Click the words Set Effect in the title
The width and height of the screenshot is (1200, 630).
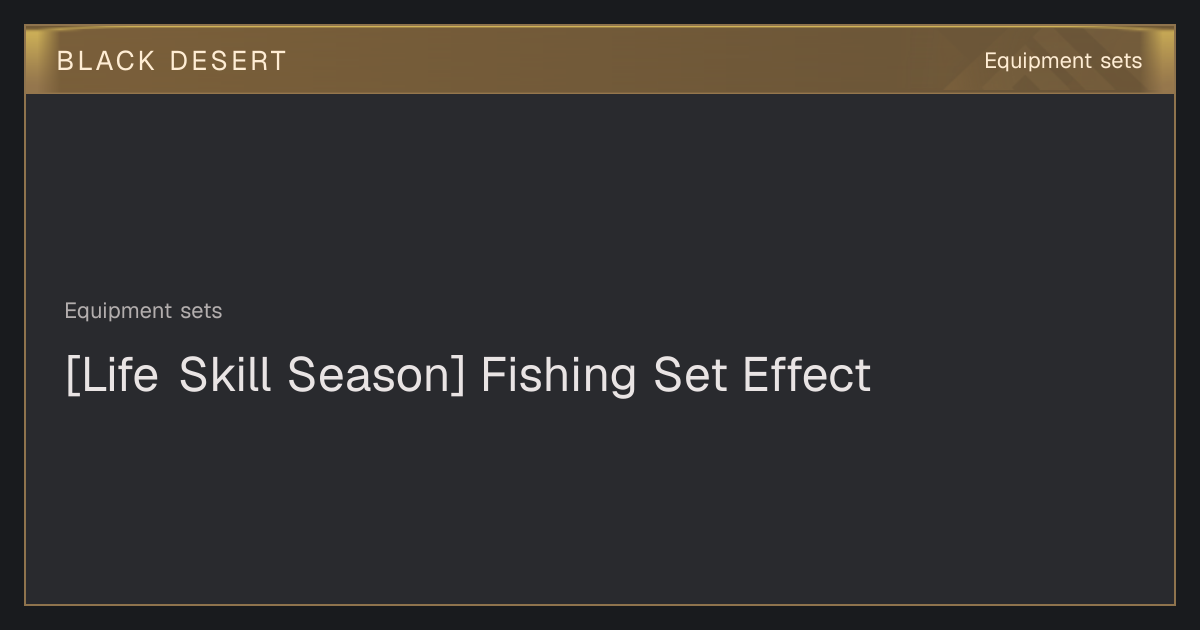pos(763,375)
